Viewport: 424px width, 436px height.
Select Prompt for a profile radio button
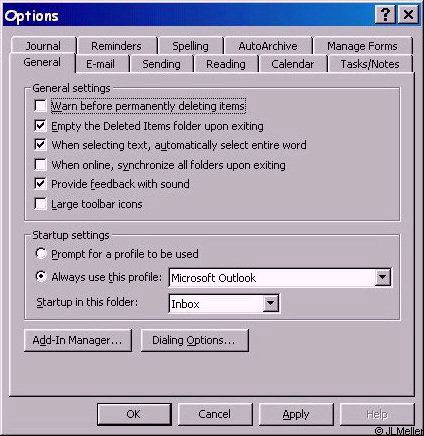[41, 254]
